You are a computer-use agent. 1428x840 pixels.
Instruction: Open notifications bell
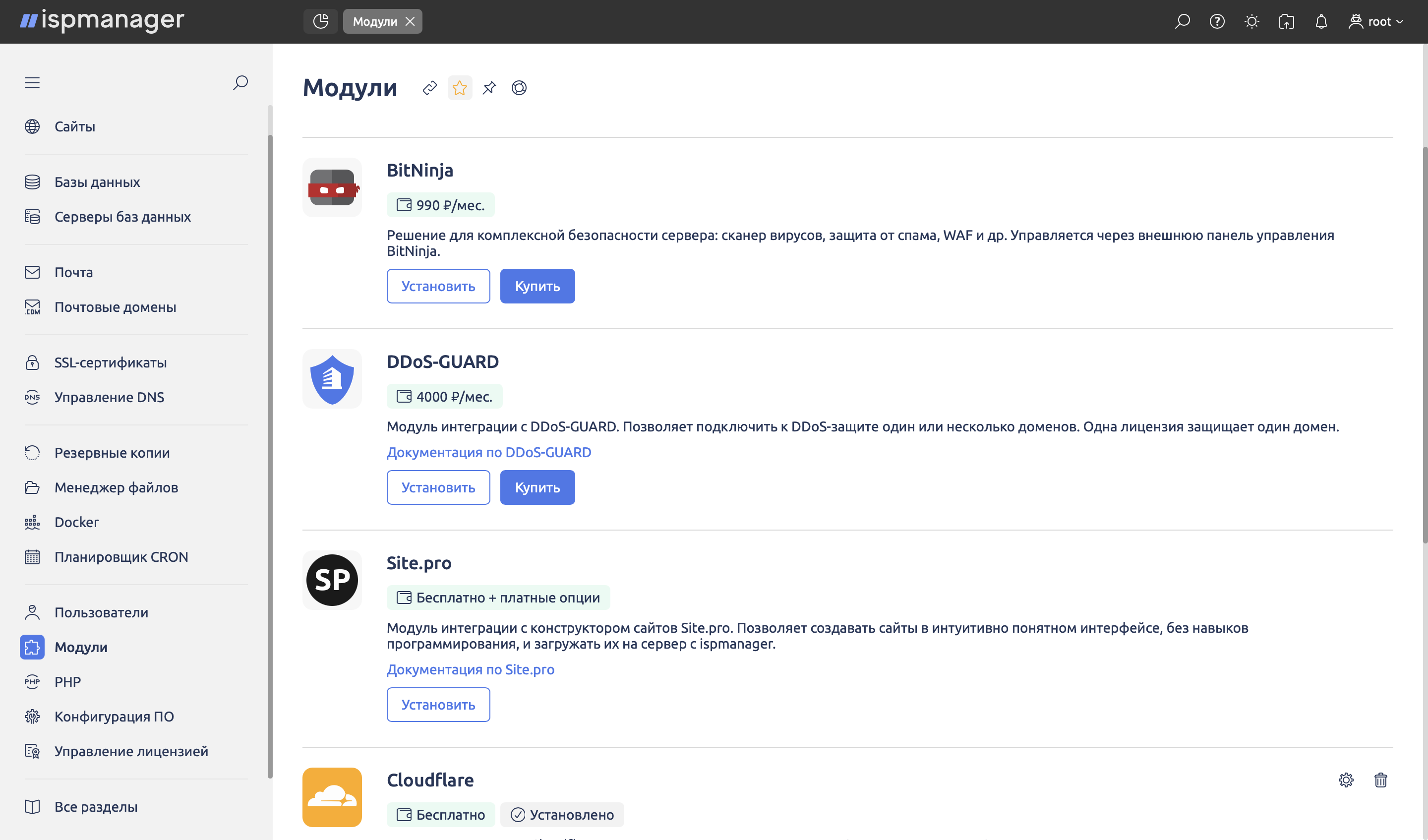(x=1321, y=21)
